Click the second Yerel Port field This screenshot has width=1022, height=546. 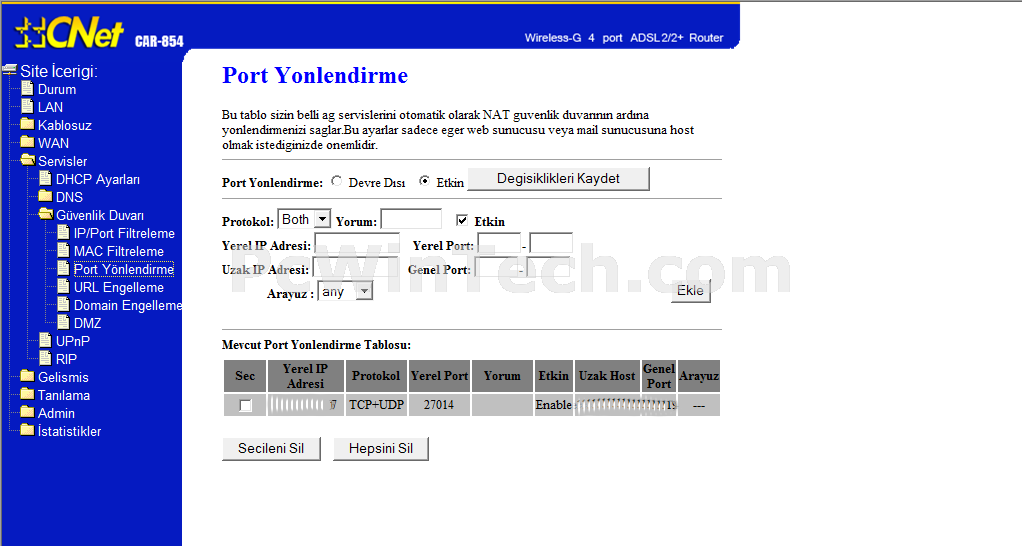551,244
